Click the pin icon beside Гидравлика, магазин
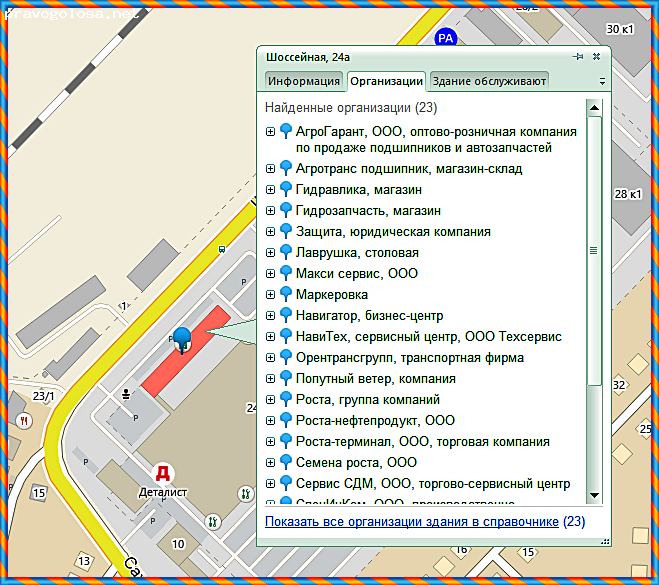 point(285,189)
